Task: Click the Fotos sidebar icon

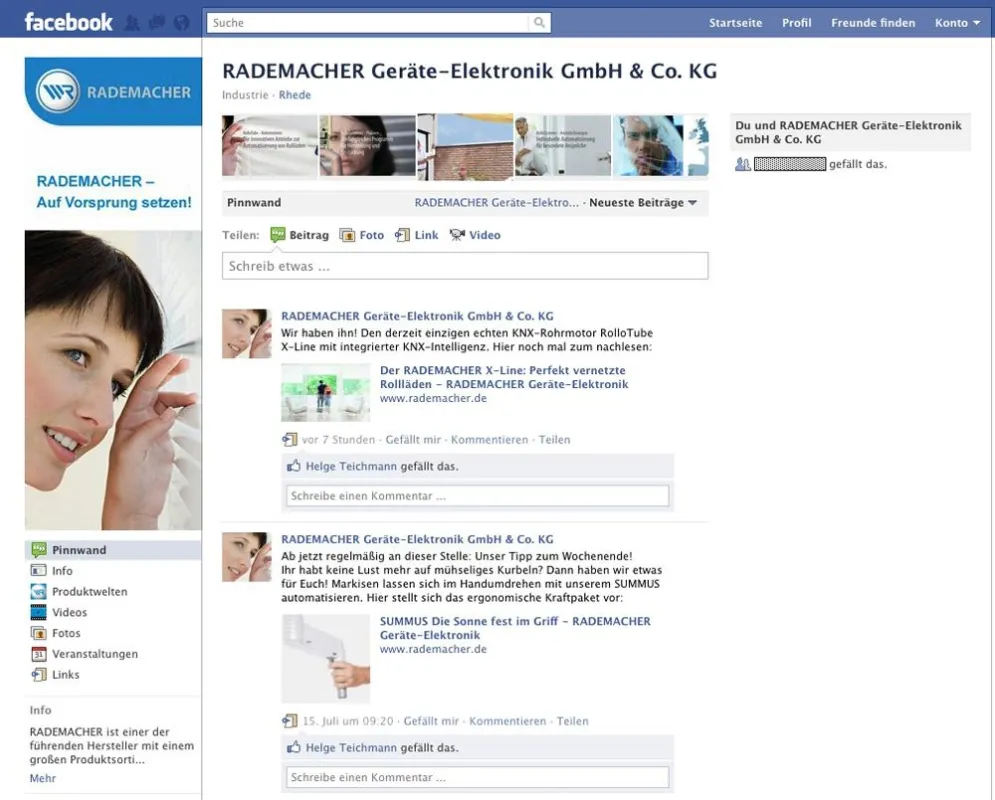Action: tap(39, 633)
